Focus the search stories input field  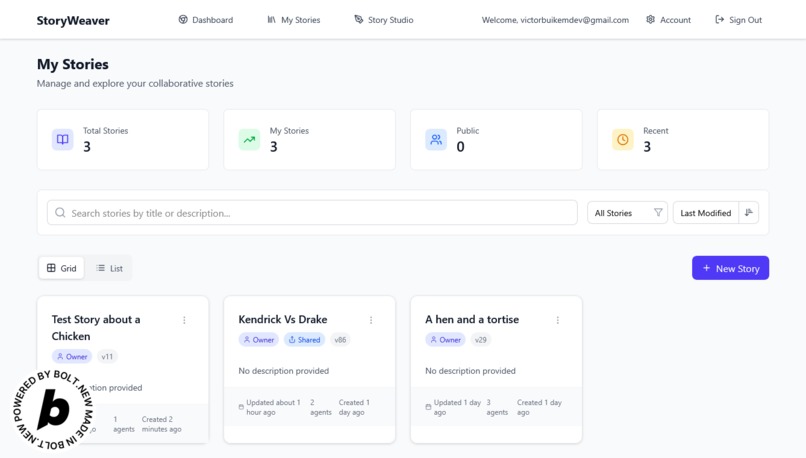point(312,213)
